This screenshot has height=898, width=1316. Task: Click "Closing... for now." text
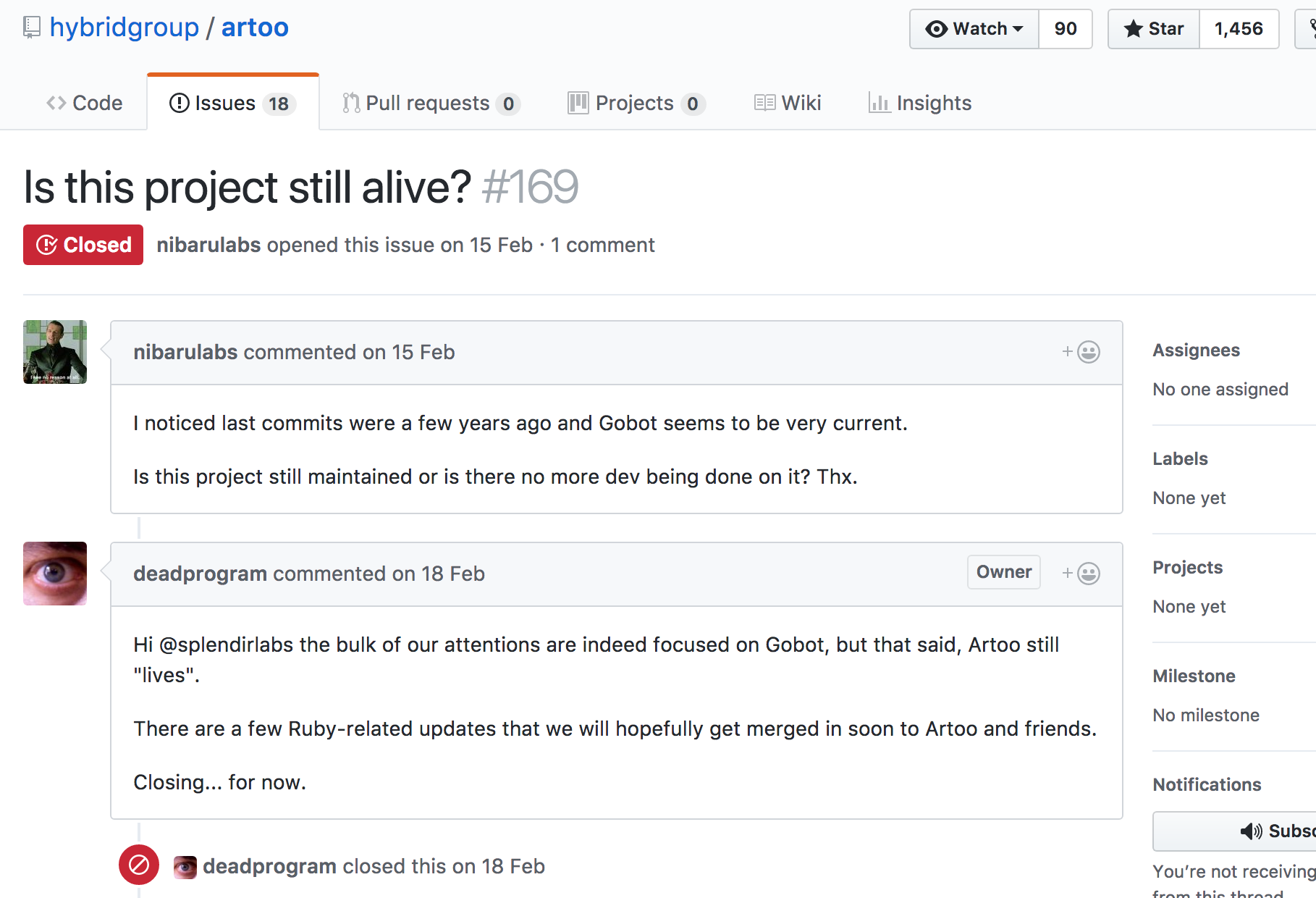[220, 782]
